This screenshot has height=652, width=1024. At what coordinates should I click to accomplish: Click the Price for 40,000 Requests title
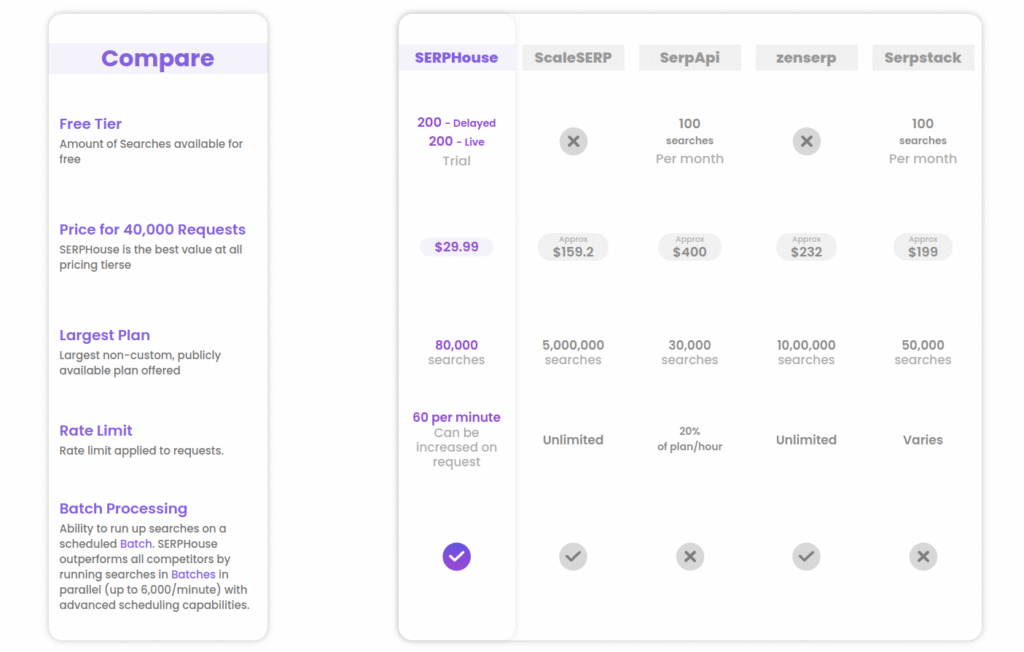coord(152,230)
